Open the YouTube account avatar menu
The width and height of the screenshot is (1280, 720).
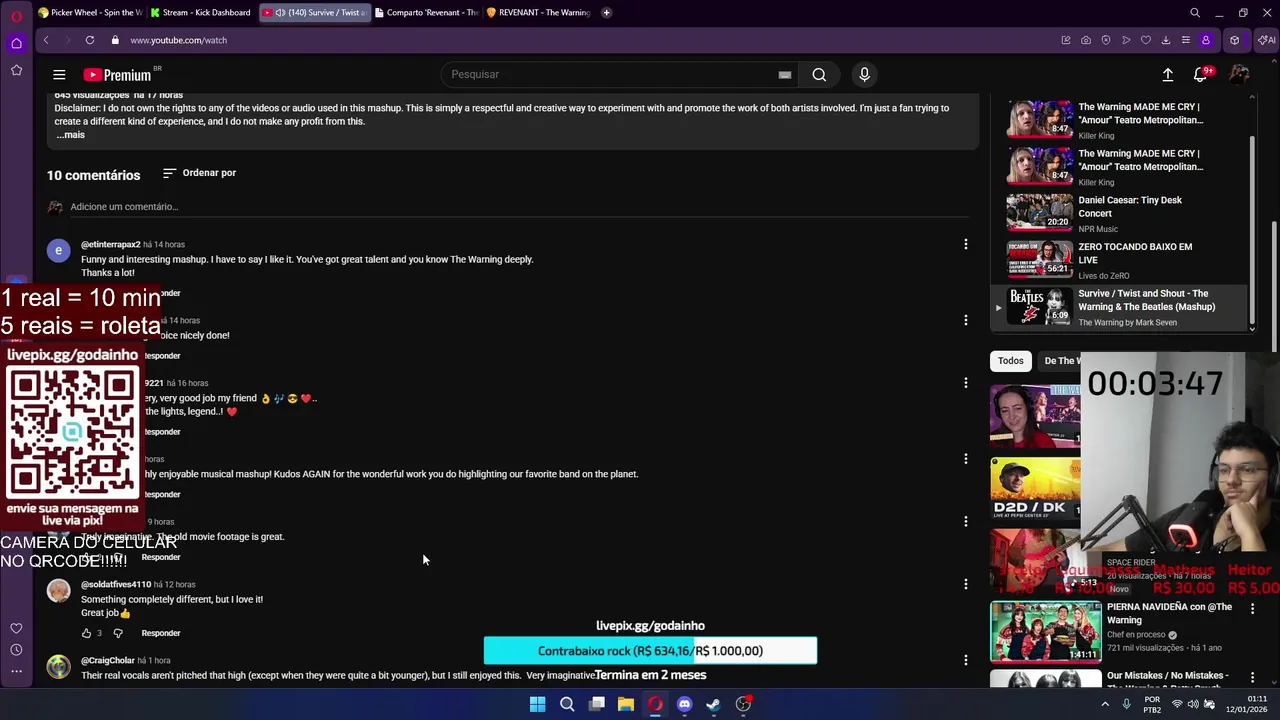tap(1239, 75)
